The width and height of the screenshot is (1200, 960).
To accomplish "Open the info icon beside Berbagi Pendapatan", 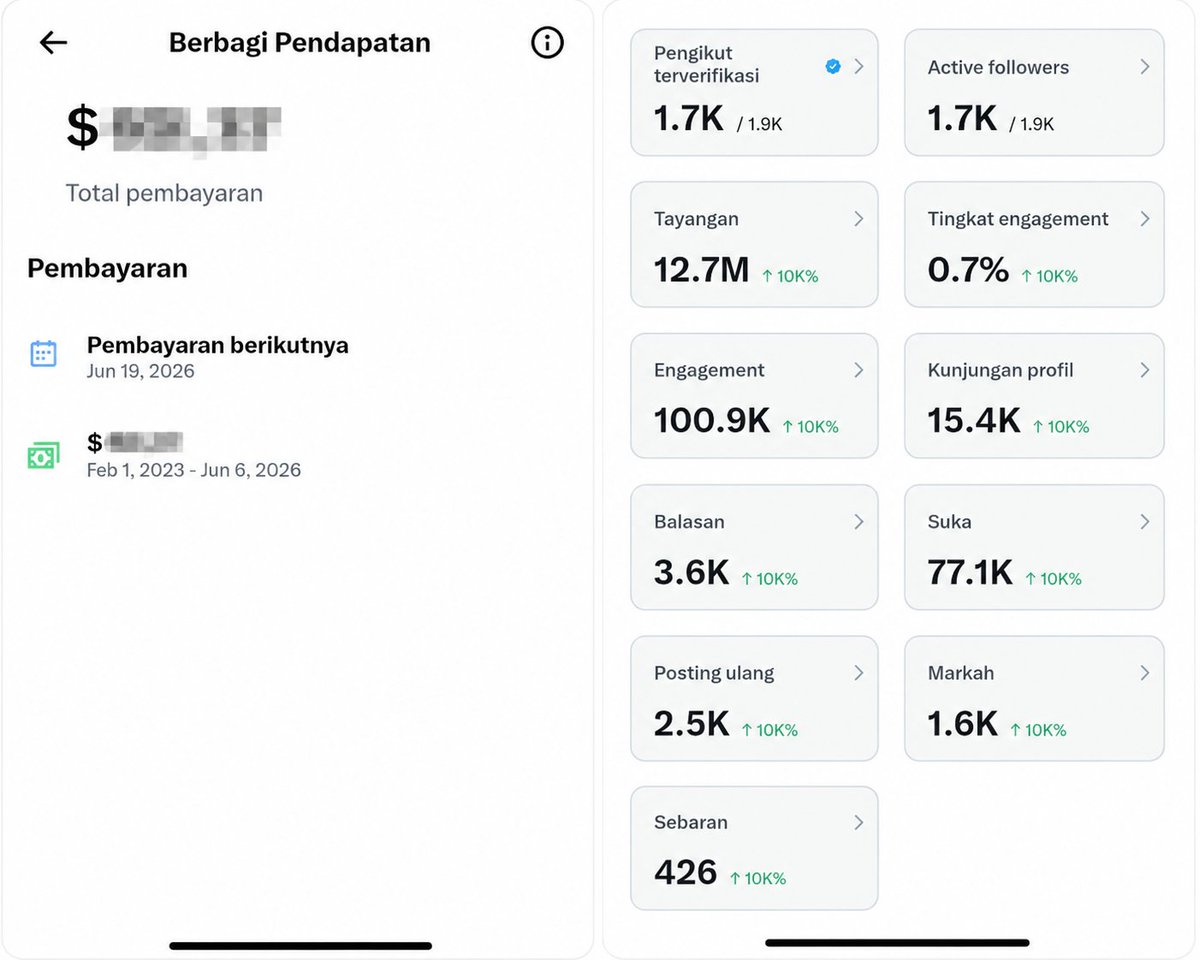I will click(x=547, y=42).
